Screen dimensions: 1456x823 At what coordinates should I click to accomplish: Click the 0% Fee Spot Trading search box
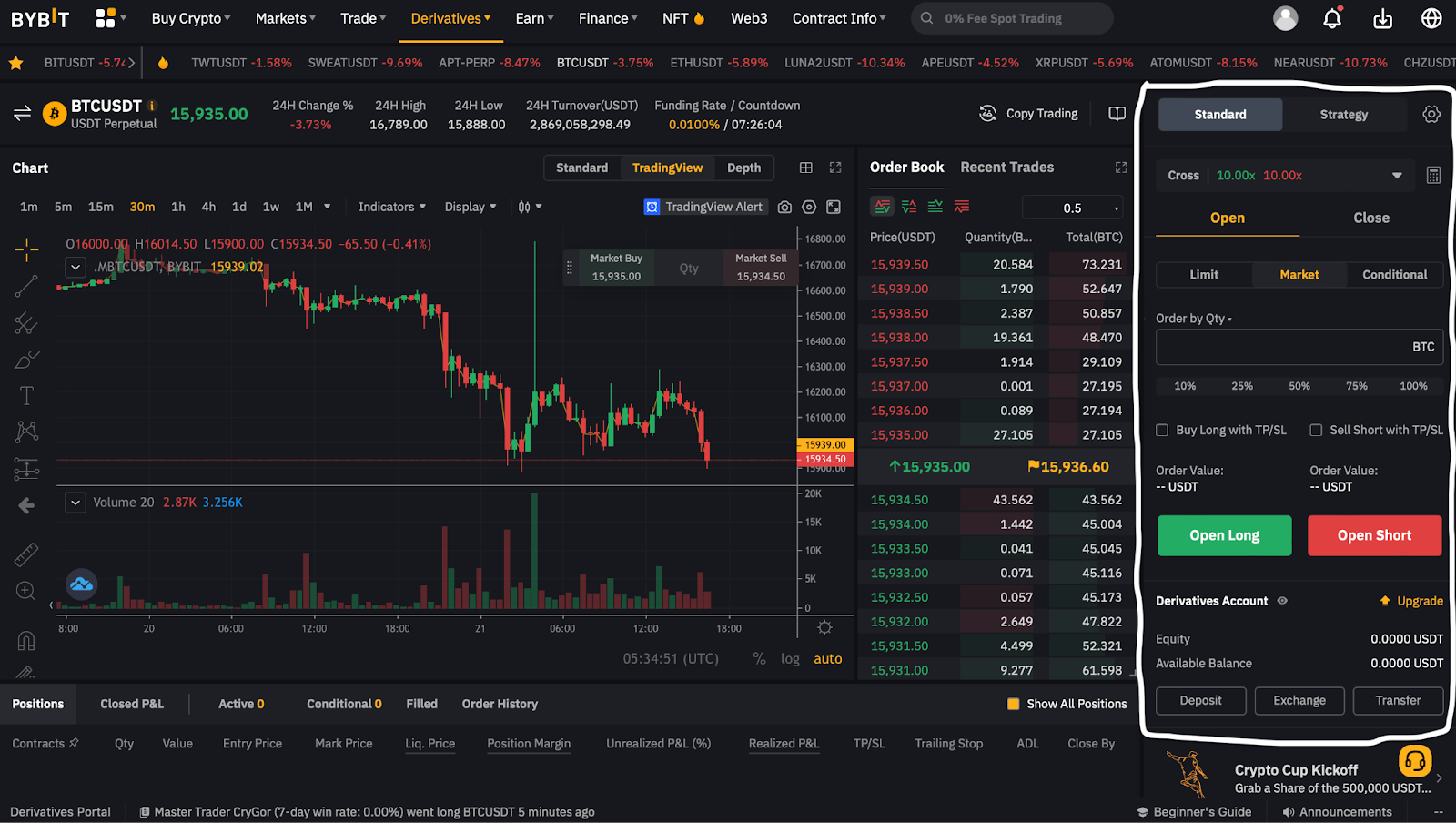pyautogui.click(x=1012, y=18)
